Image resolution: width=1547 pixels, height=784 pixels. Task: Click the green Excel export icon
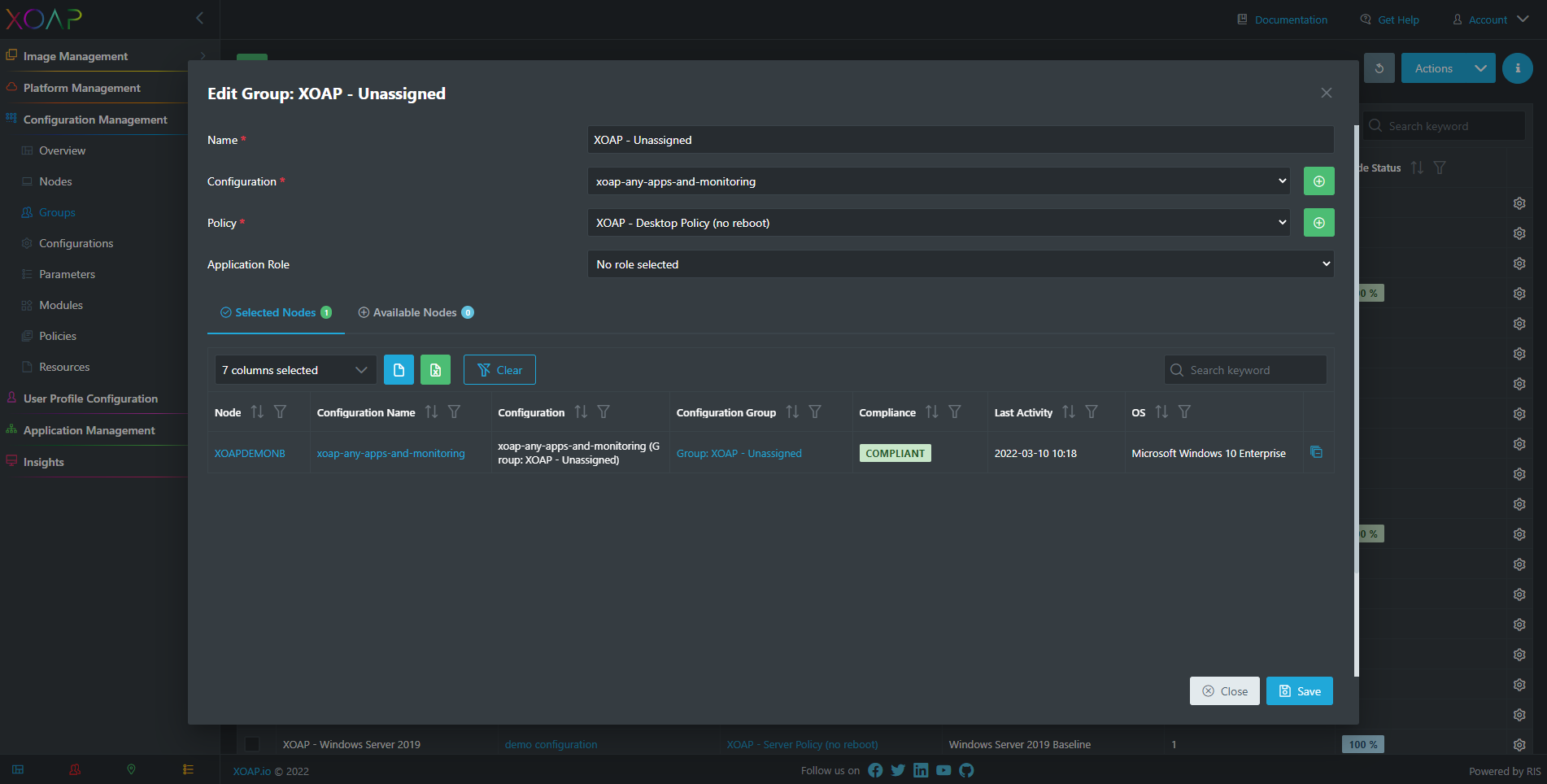click(435, 370)
